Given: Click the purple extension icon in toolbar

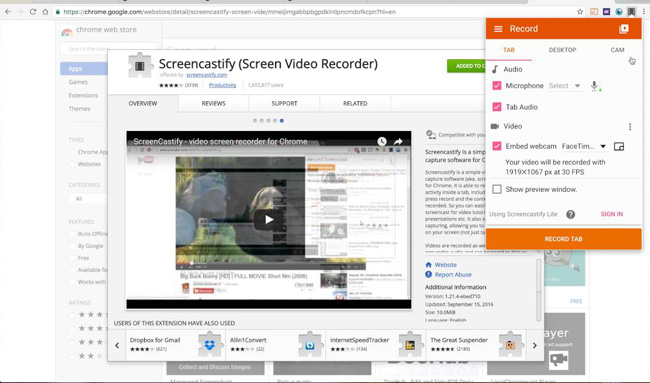Looking at the screenshot, I should pos(606,12).
